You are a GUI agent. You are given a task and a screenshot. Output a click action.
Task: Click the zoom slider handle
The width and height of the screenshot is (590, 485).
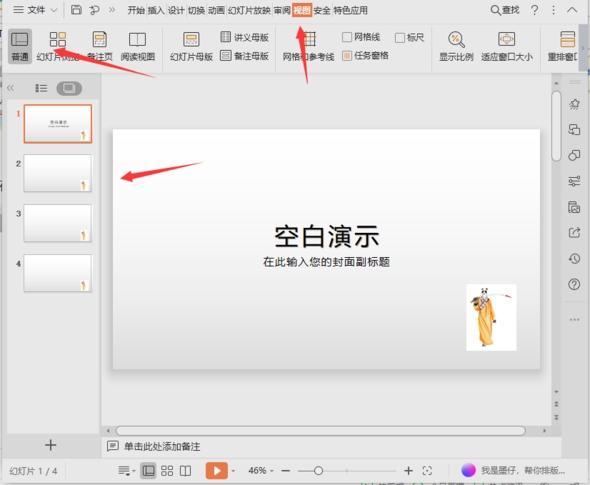318,471
